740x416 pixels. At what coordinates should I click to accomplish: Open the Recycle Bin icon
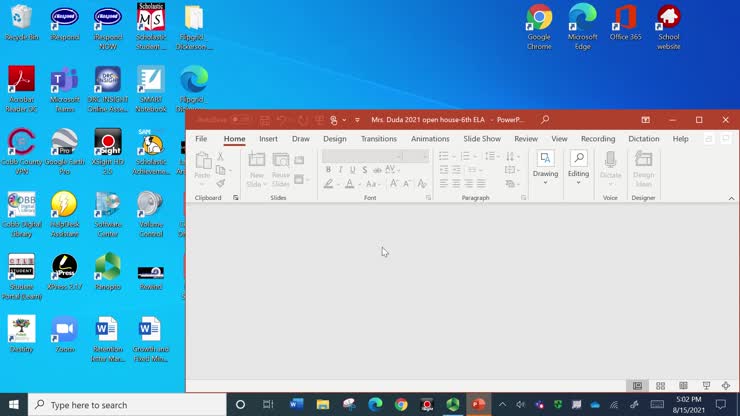[x=20, y=24]
